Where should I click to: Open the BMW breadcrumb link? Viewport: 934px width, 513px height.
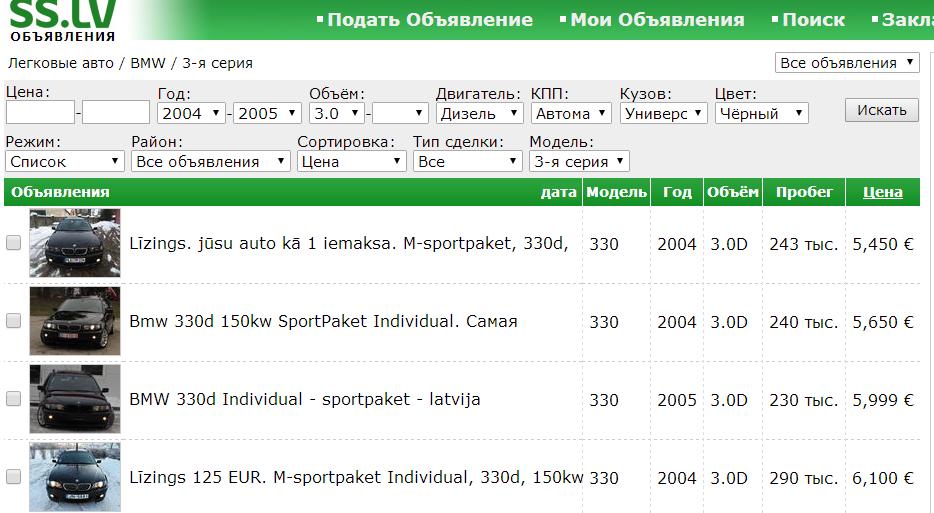click(148, 63)
